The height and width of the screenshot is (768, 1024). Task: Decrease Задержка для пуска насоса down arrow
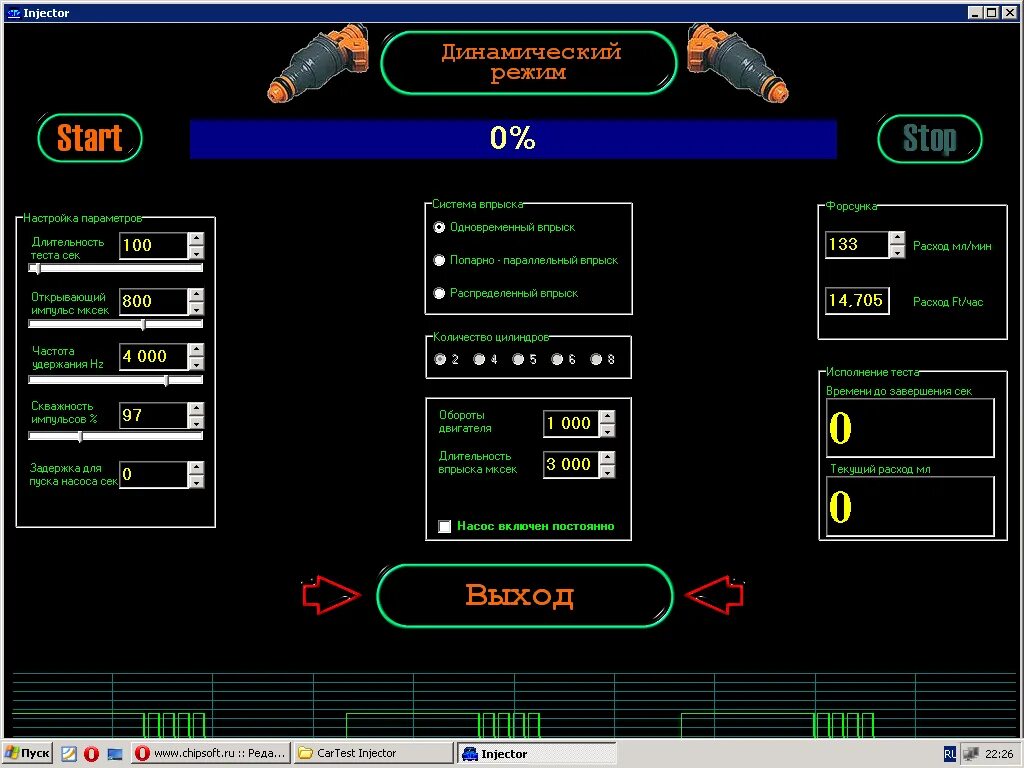(196, 482)
